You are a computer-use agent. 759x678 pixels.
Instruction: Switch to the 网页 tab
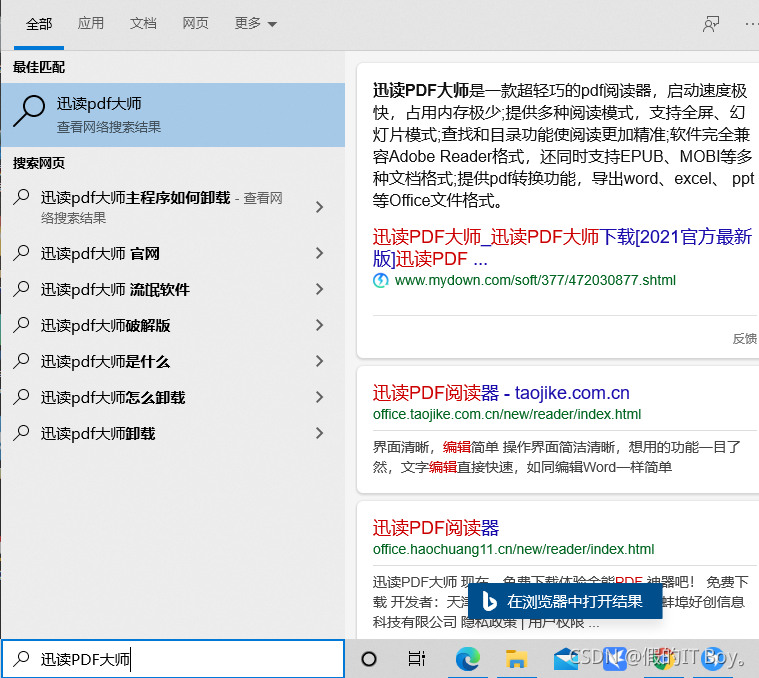195,23
